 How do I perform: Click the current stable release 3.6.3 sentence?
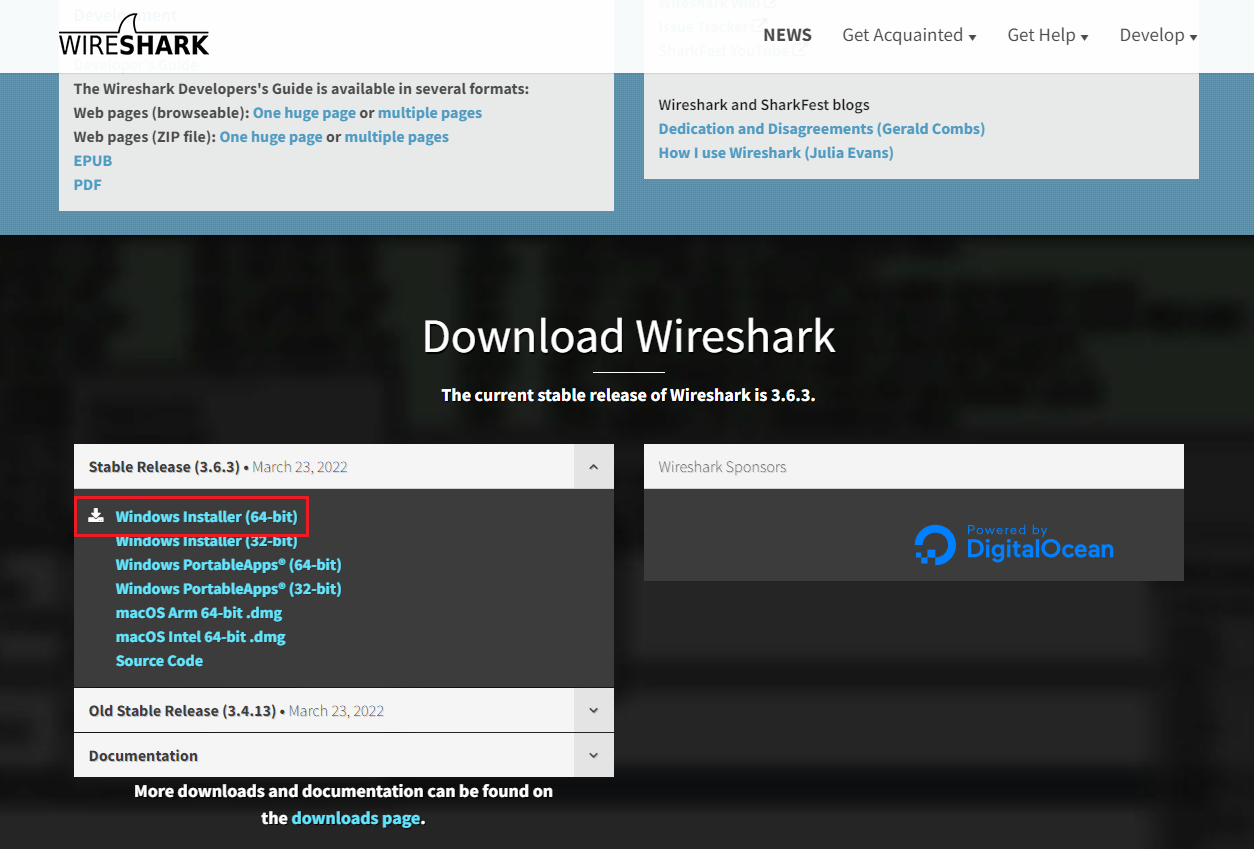tap(629, 395)
